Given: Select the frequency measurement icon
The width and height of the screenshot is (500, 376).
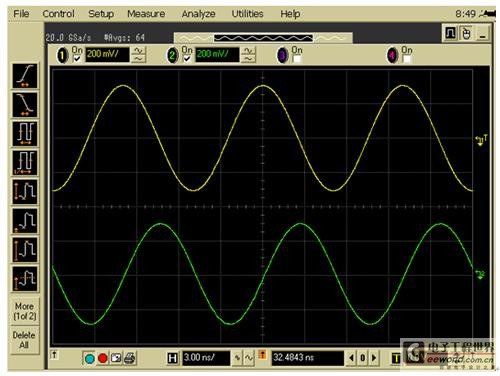Looking at the screenshot, I should point(25,163).
